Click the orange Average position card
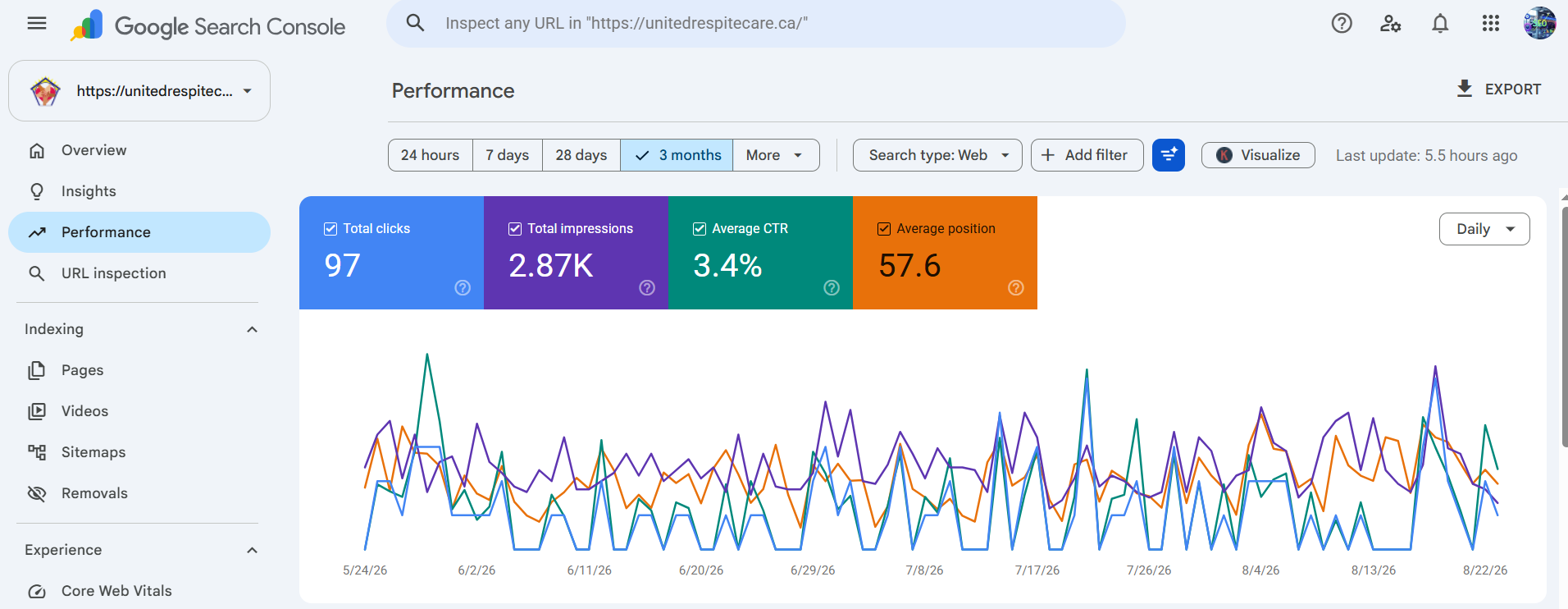 945,253
